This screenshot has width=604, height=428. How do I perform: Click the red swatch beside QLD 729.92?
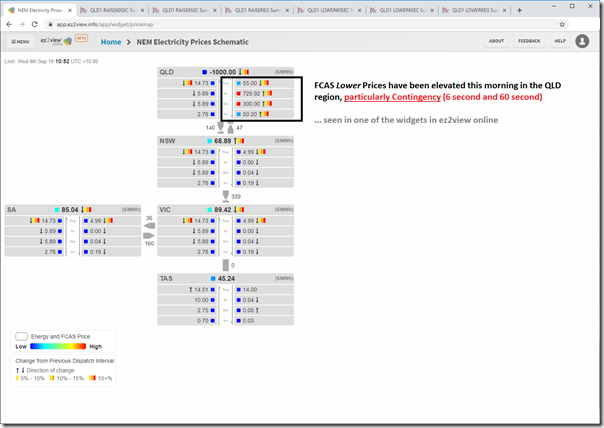click(238, 94)
